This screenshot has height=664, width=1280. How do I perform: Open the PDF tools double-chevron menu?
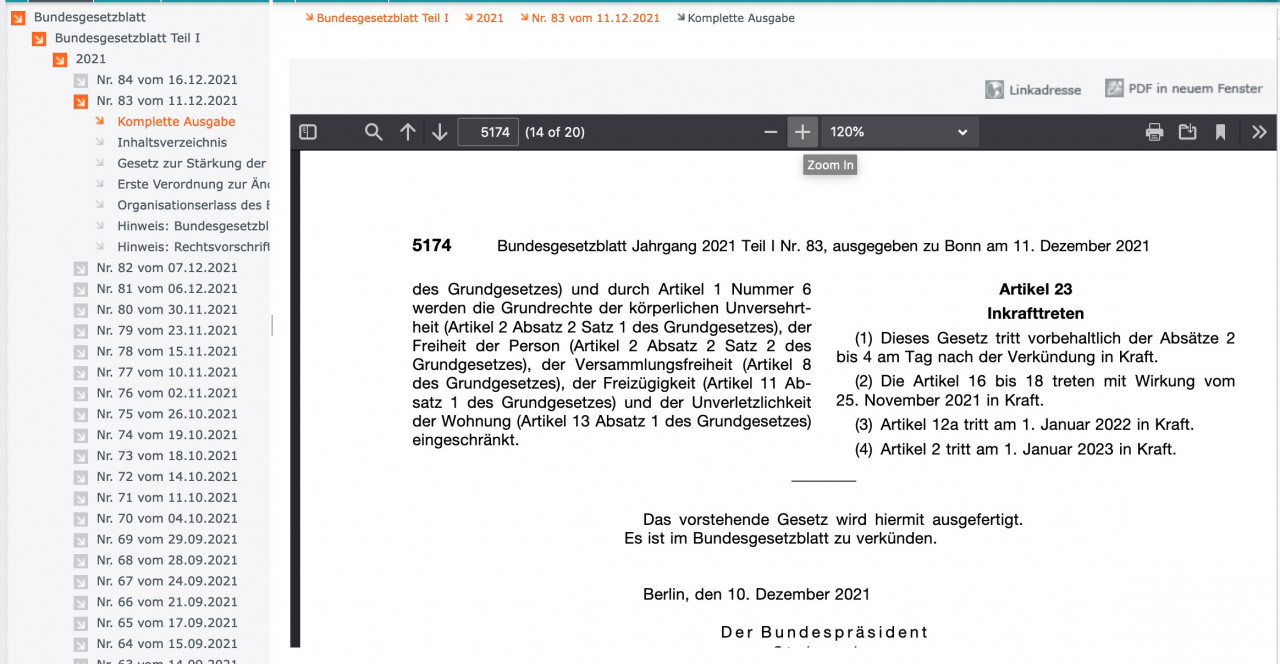(1258, 132)
